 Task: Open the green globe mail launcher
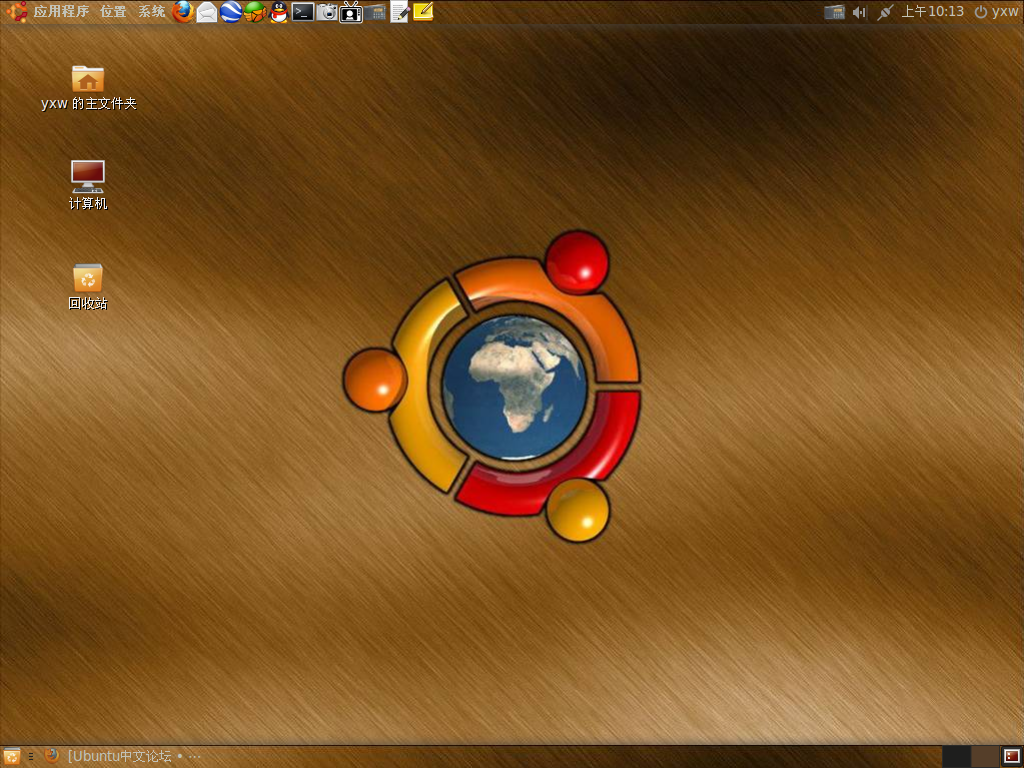(255, 12)
